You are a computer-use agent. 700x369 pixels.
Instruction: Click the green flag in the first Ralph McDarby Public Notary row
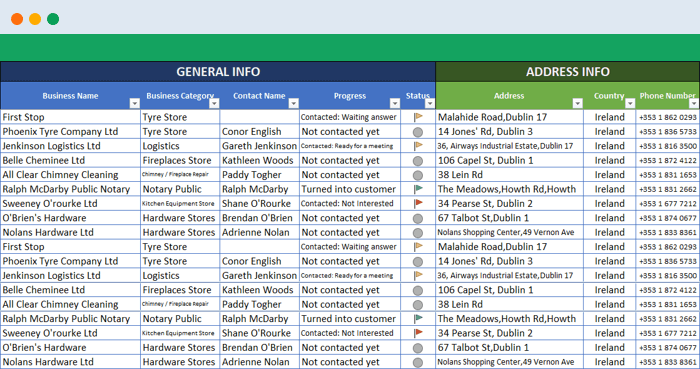418,189
